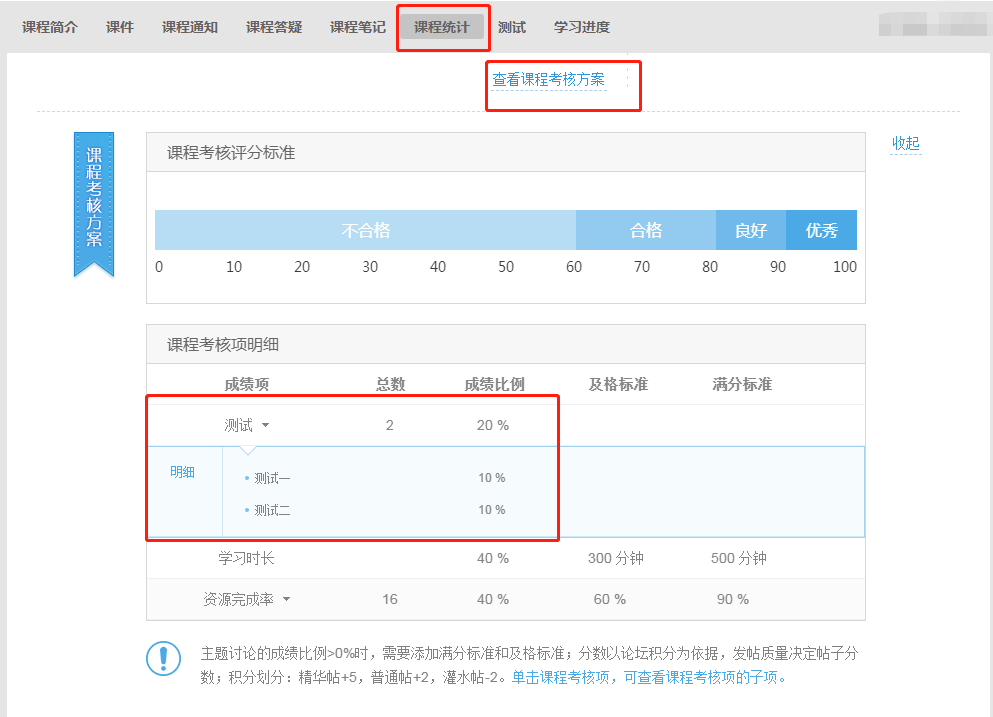Expand the 资源完成率 dropdown arrow
993x717 pixels.
point(286,600)
